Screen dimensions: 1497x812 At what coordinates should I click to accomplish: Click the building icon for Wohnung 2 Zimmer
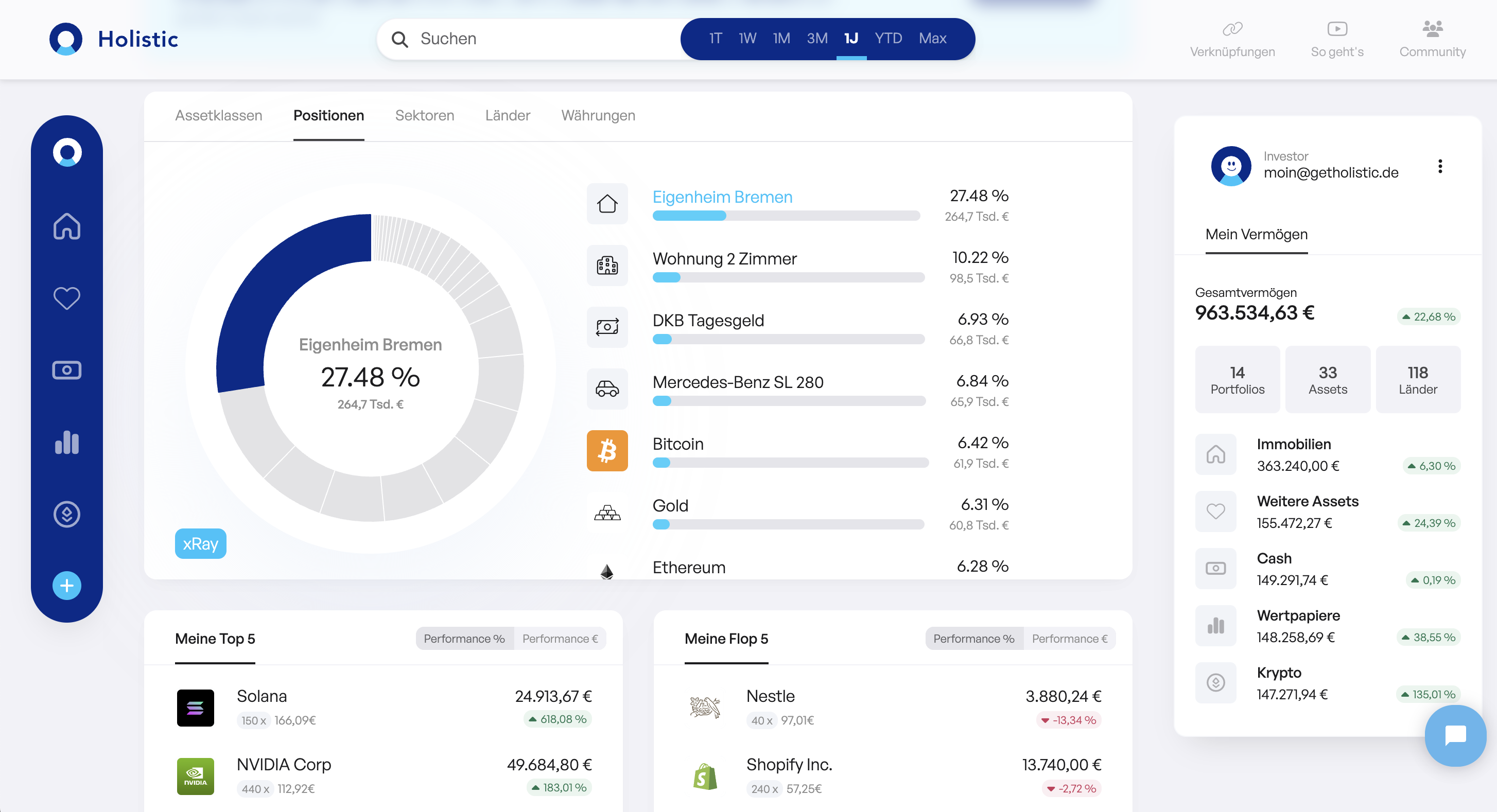(607, 266)
